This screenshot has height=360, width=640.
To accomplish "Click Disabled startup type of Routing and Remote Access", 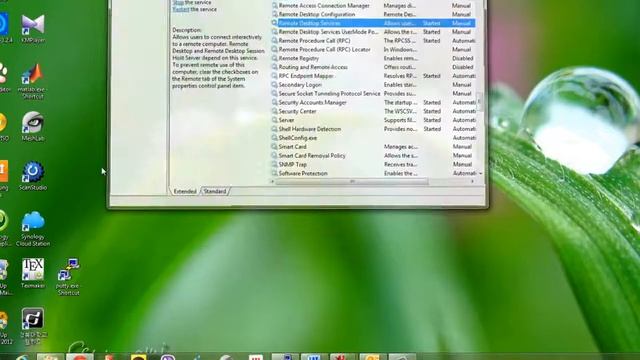I will [463, 67].
